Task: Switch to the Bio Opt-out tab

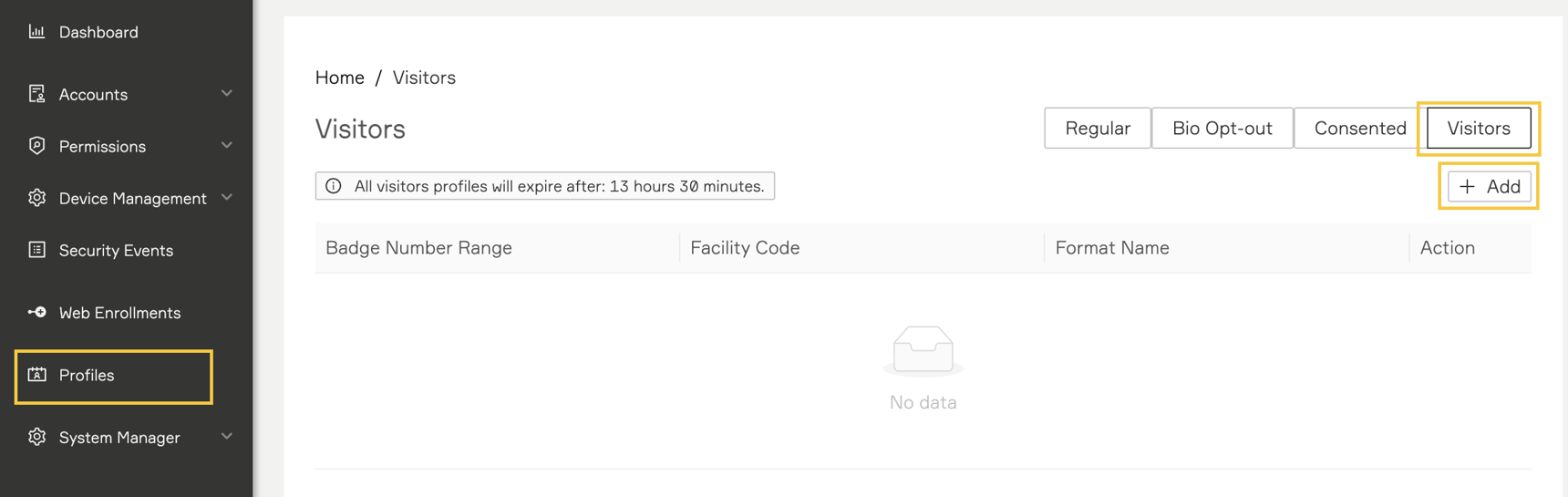Action: 1222,129
